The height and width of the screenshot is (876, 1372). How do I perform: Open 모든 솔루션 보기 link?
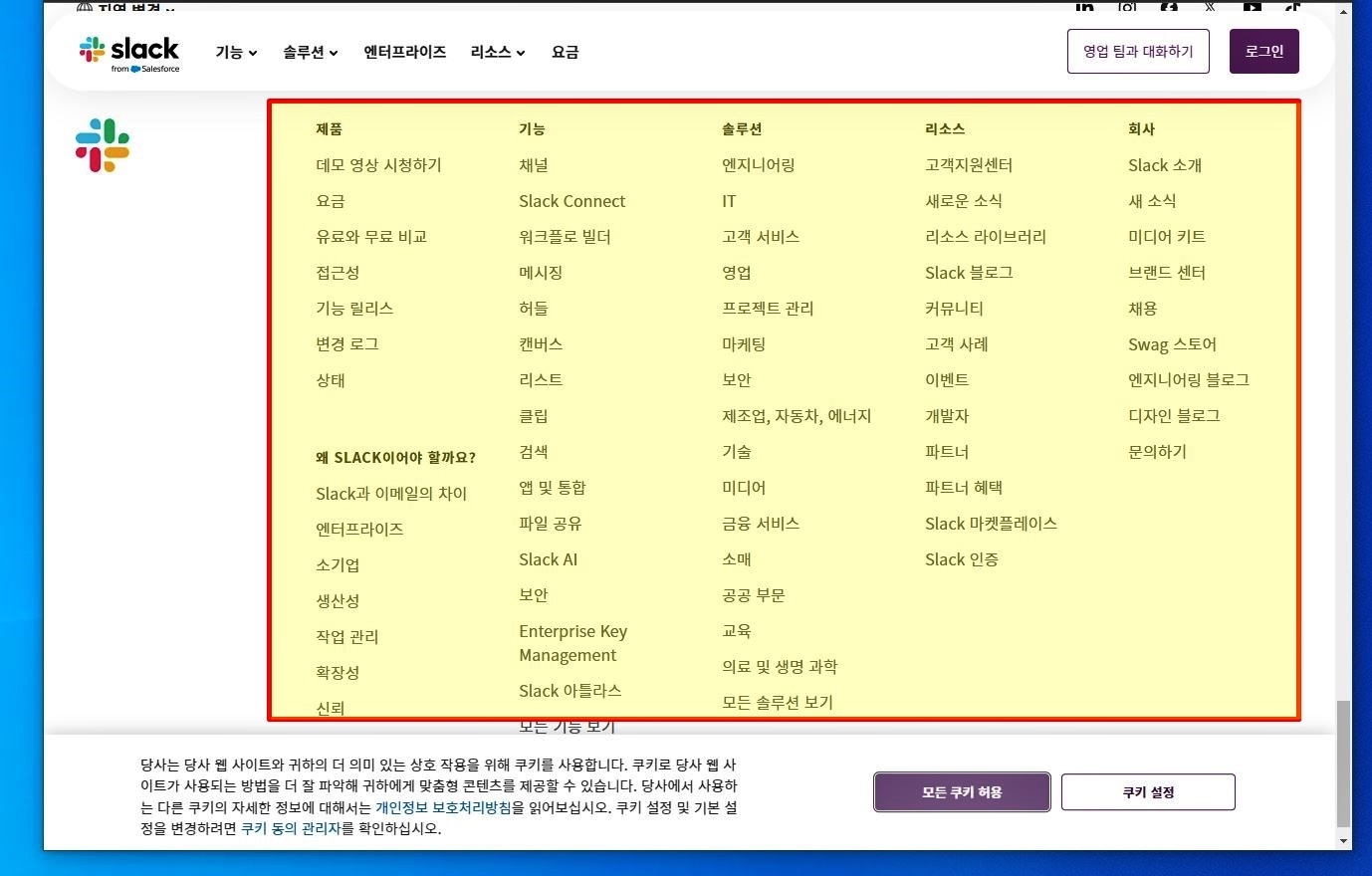pos(778,703)
